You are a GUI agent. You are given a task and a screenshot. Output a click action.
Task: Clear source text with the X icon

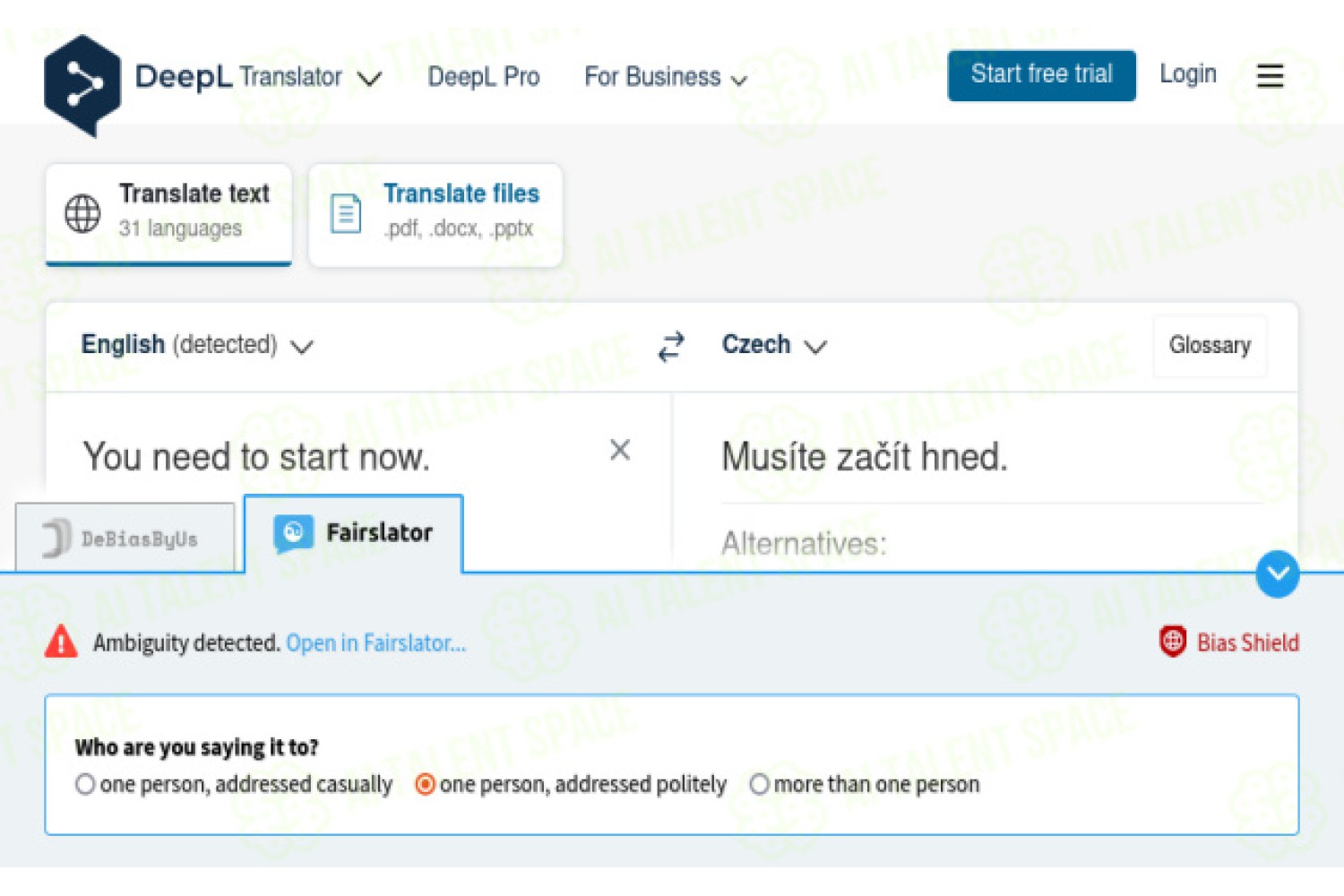tap(620, 450)
